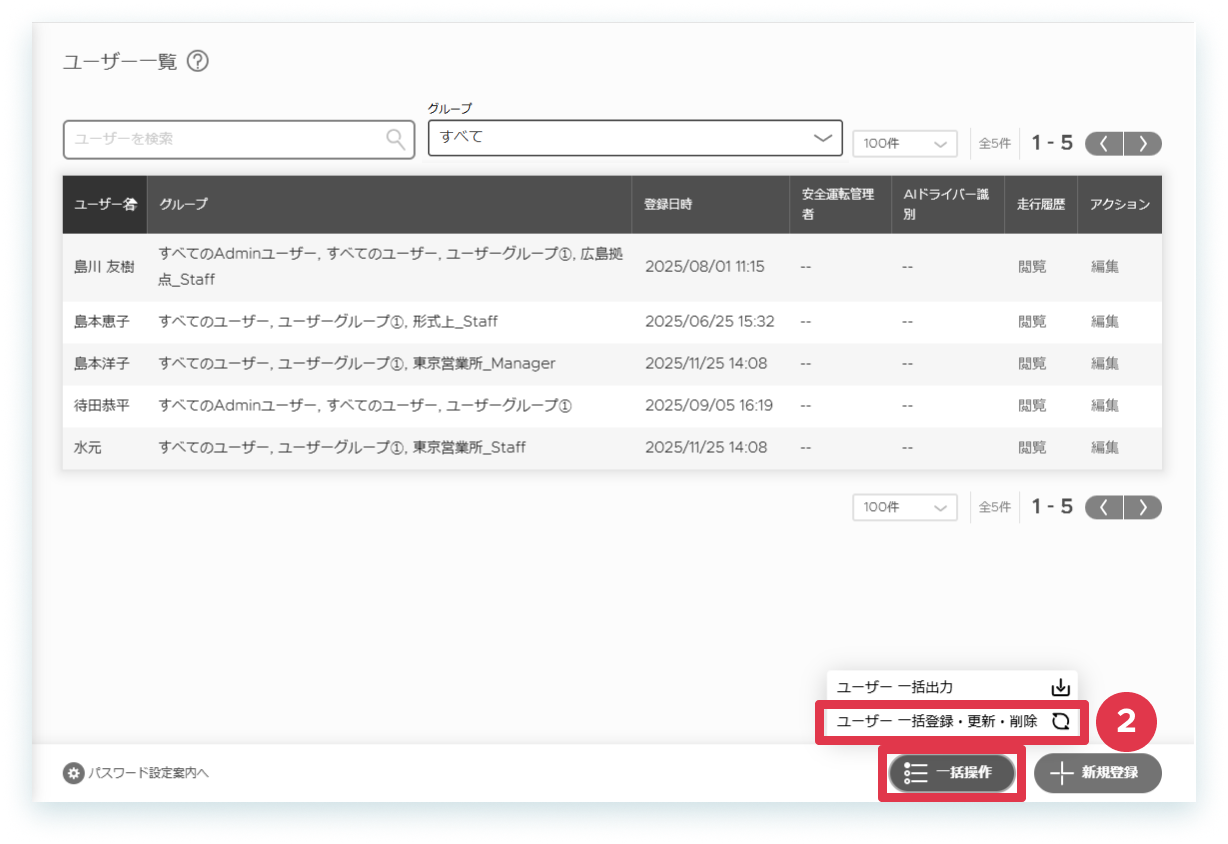The image size is (1228, 844).
Task: Click 編集 for 島本恵子
Action: 1105,322
